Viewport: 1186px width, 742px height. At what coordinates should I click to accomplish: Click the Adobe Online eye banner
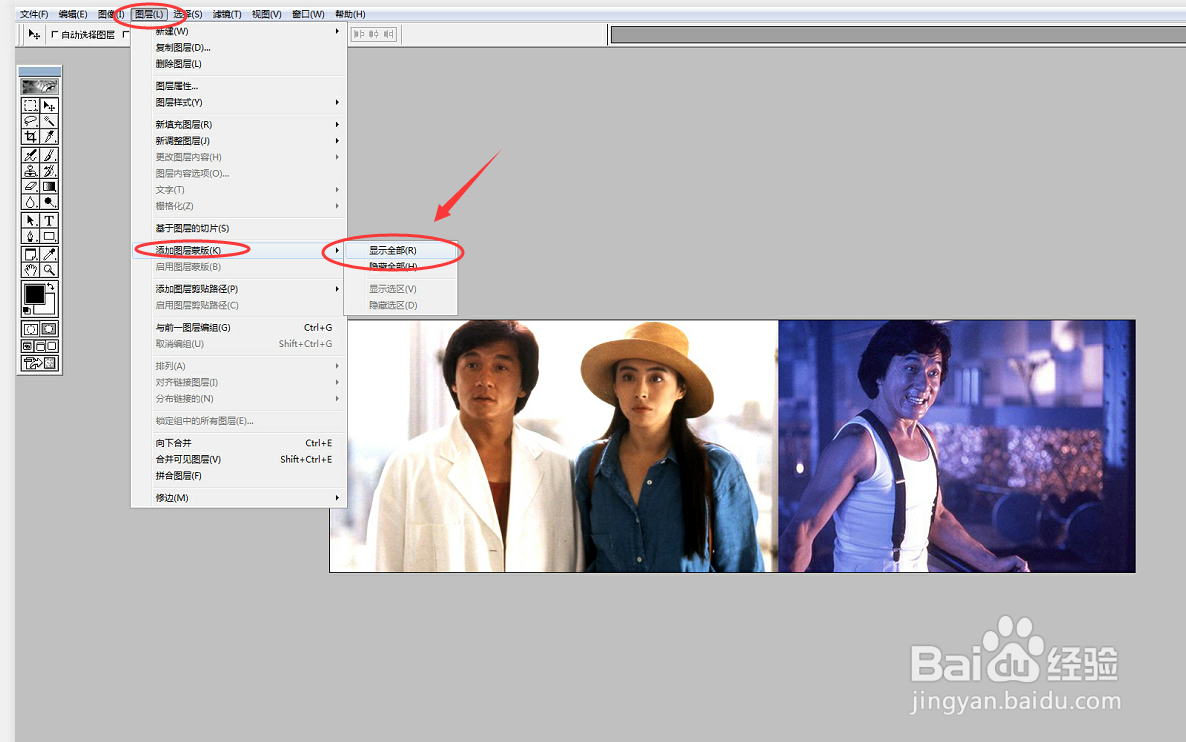(x=40, y=86)
